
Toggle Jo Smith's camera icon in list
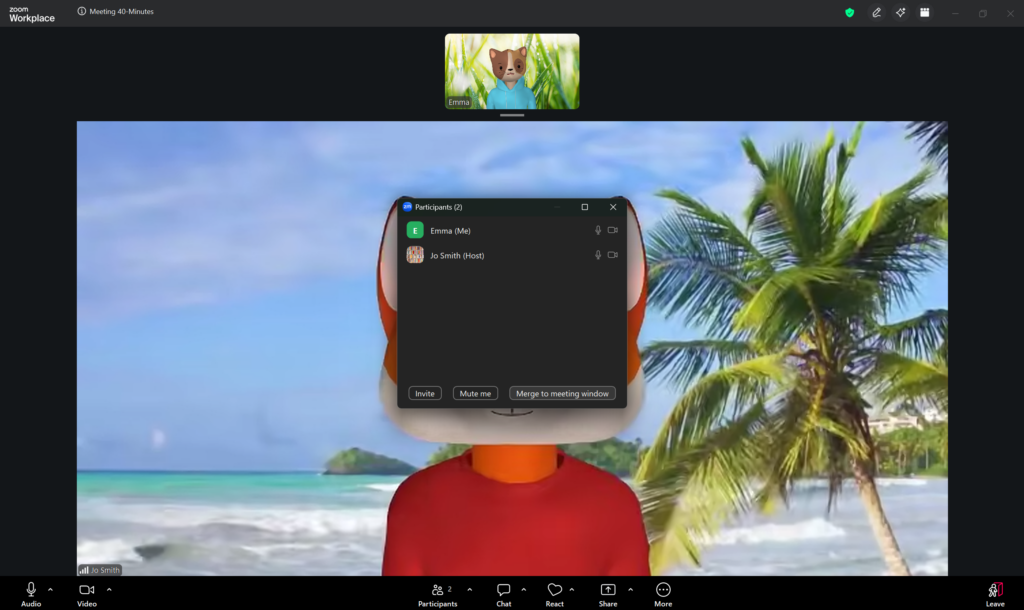click(x=613, y=255)
